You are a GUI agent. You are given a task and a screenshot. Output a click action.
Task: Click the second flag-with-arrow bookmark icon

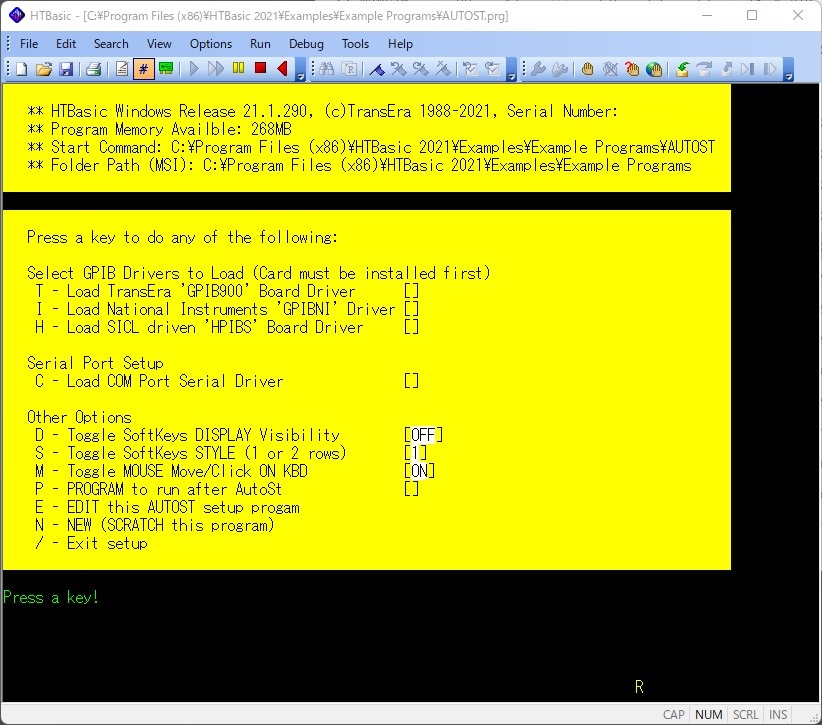point(420,69)
